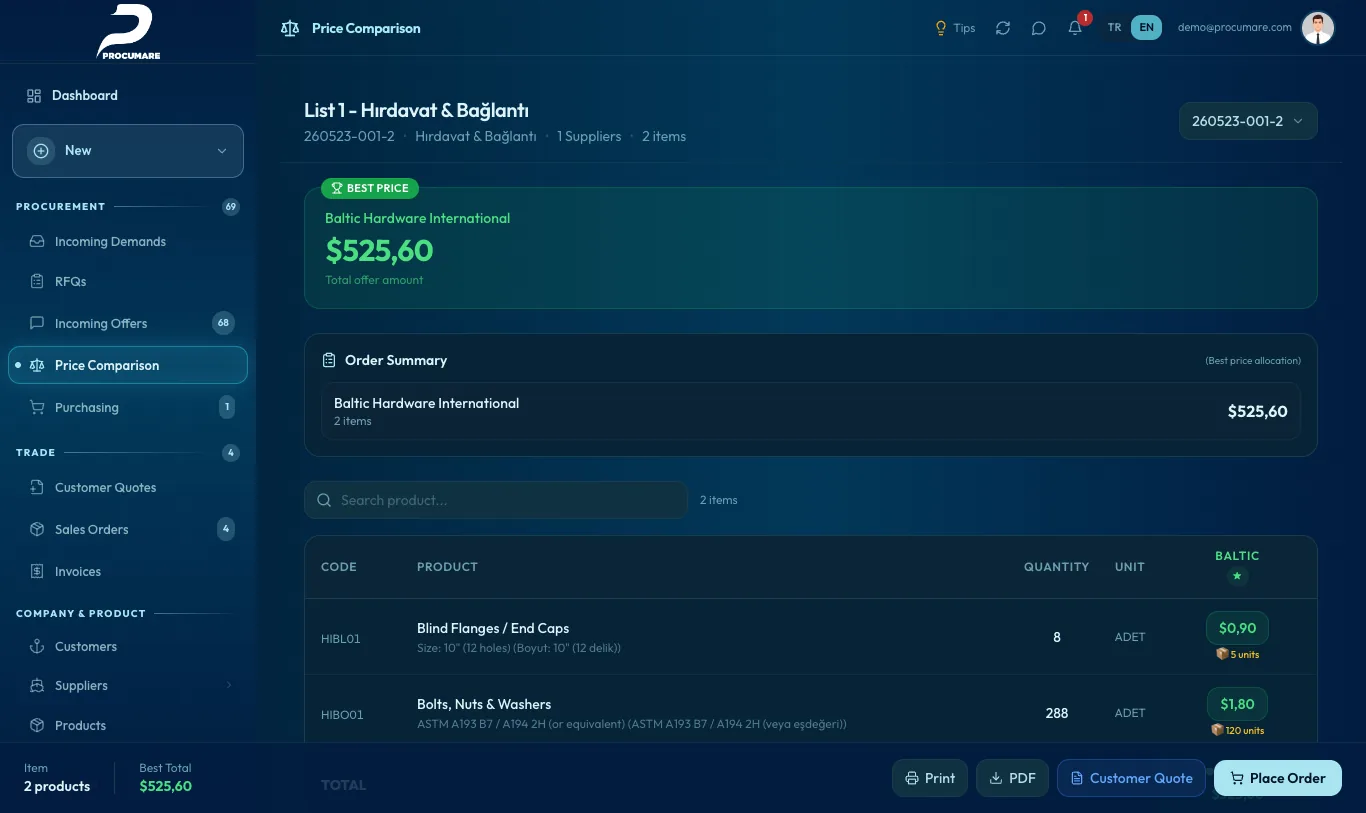The image size is (1366, 813).
Task: Export with the PDF button
Action: 1012,778
